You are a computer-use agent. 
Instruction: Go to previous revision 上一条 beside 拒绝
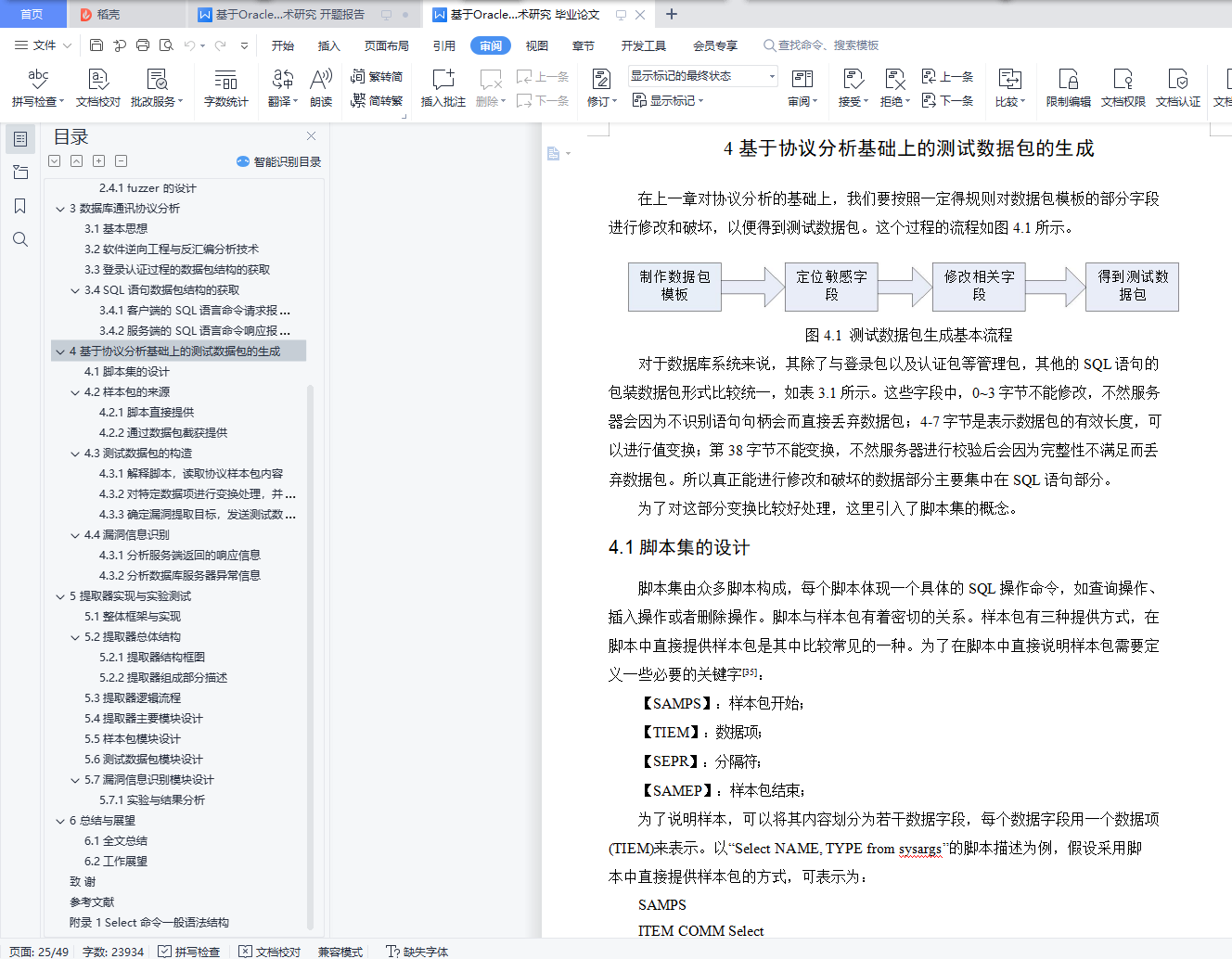[947, 76]
